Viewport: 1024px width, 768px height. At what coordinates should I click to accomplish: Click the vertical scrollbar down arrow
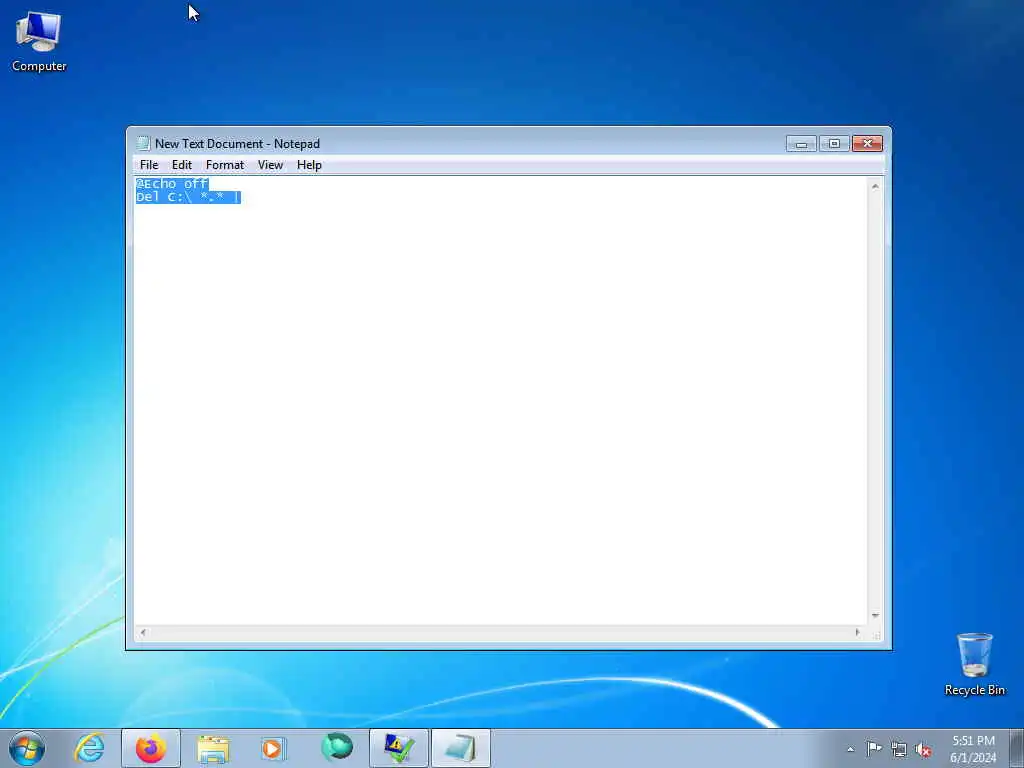point(875,616)
